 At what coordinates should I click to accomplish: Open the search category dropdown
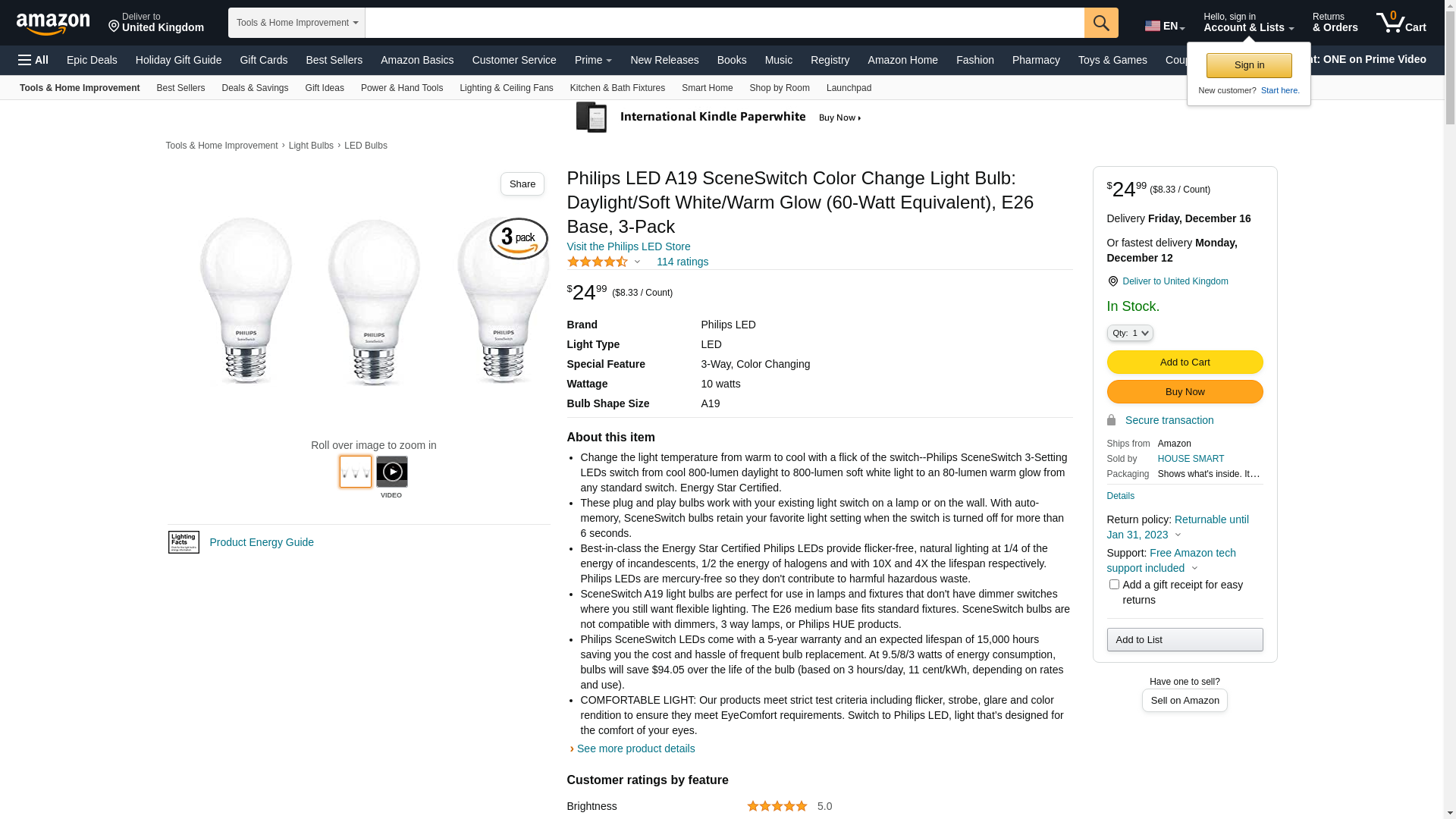click(297, 23)
